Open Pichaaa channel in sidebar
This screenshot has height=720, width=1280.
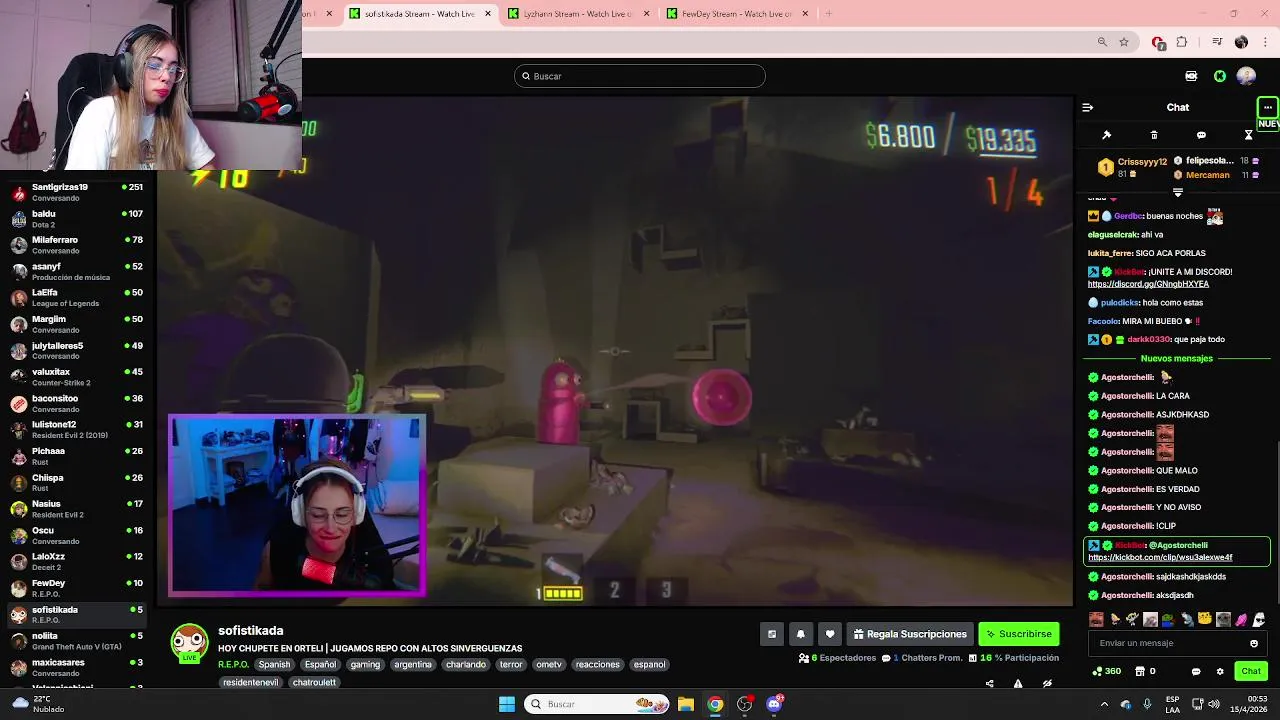coord(78,456)
